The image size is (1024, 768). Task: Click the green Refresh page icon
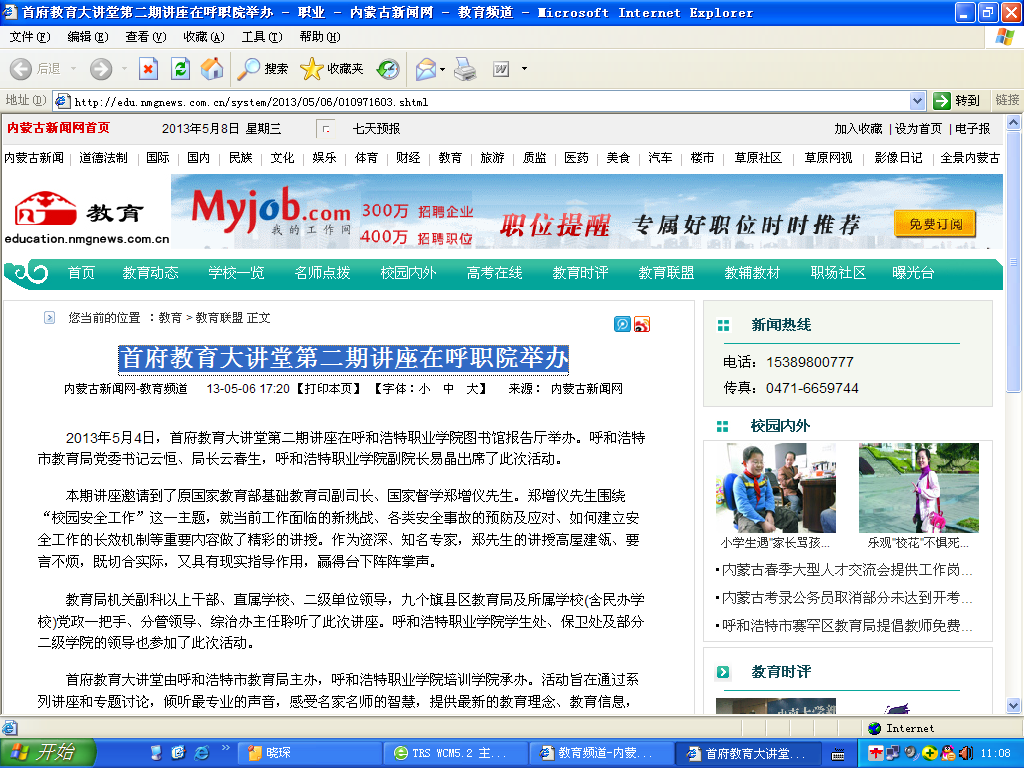[x=180, y=69]
